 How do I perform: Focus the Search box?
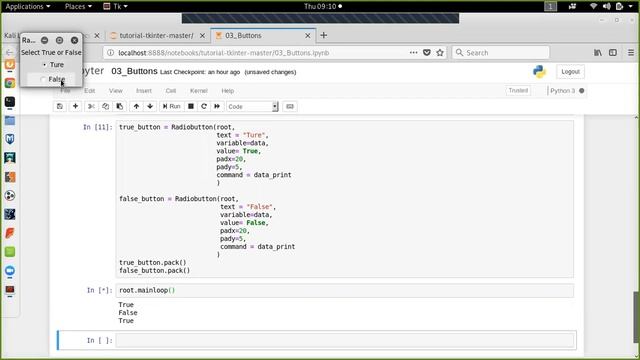point(500,53)
